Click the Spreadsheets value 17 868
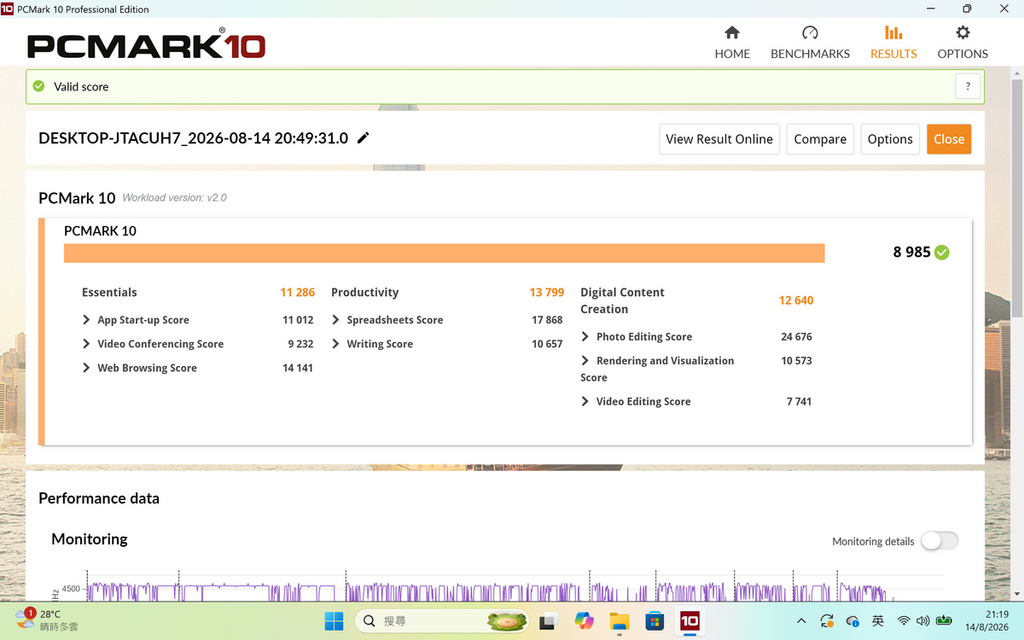The image size is (1024, 640). 547,320
